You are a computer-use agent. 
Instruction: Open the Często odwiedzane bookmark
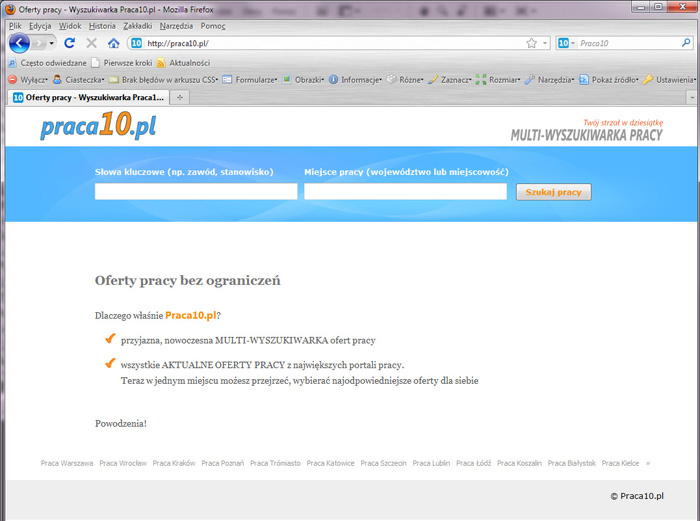pos(47,63)
